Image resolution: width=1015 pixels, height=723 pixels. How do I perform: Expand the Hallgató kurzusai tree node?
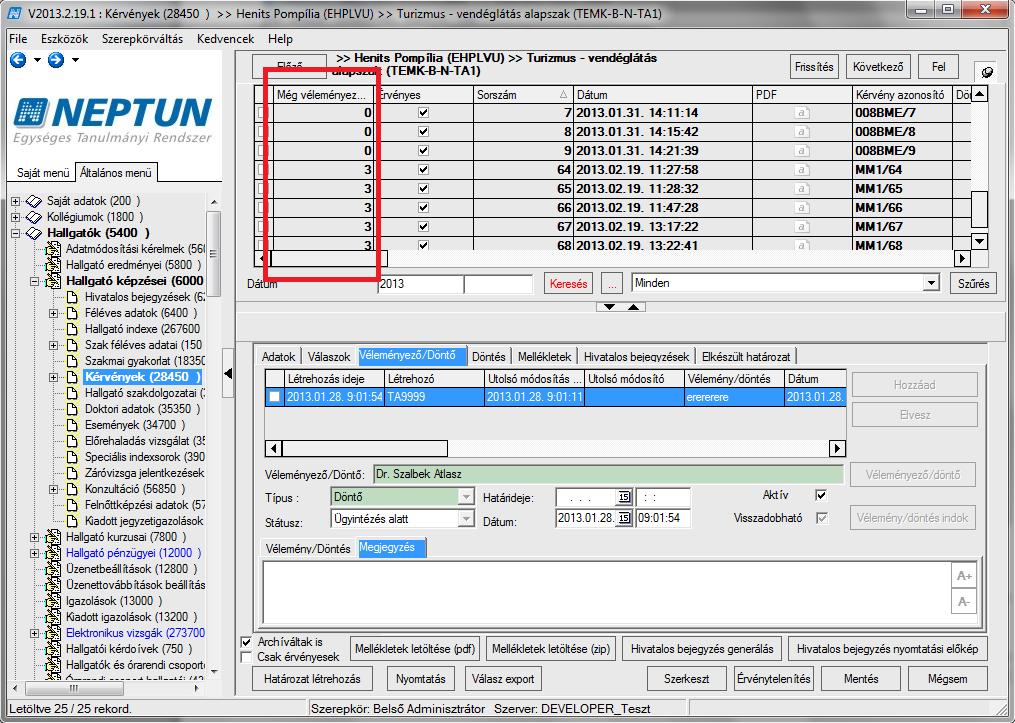pos(34,537)
